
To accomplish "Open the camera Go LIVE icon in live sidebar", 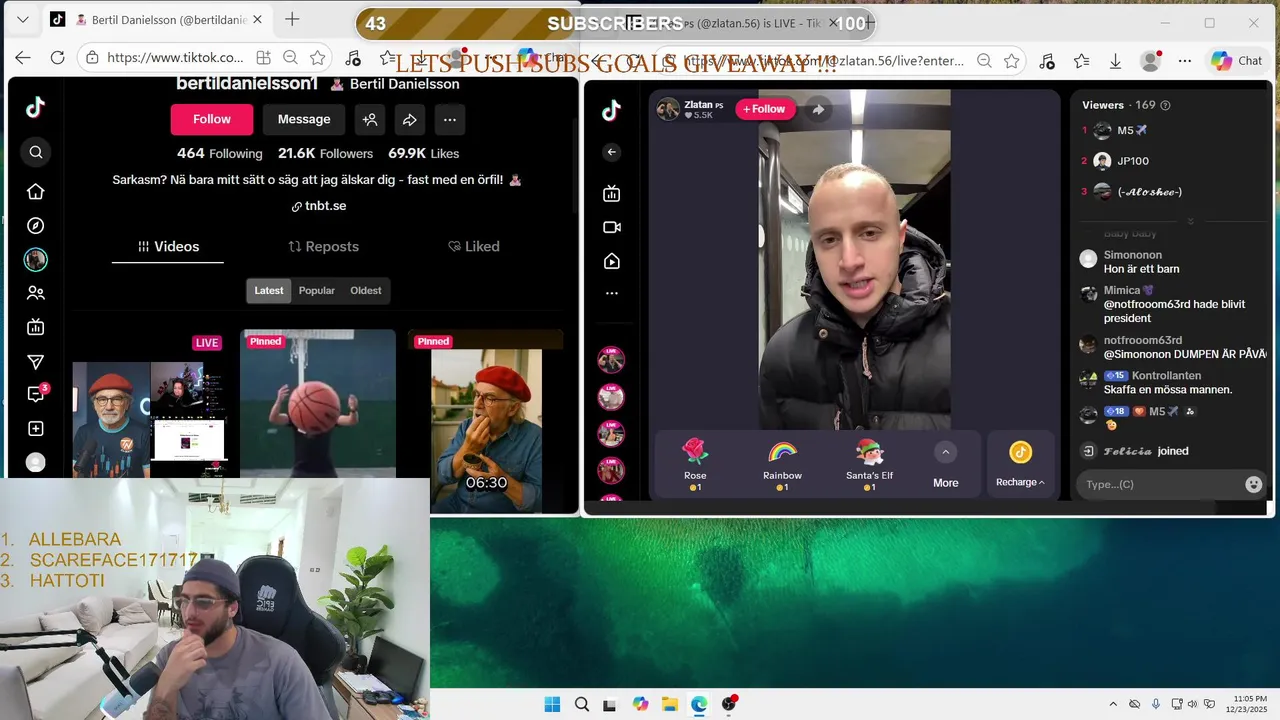I will [612, 227].
